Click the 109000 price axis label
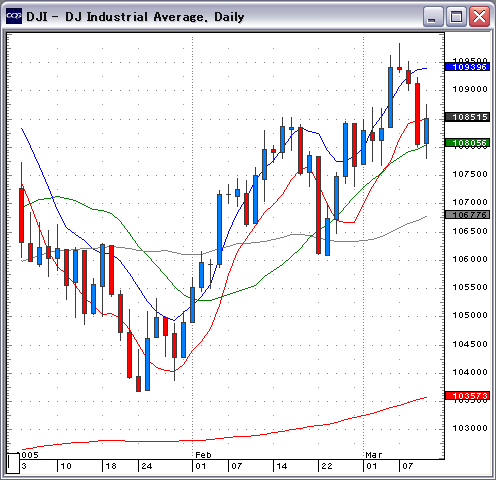Screen dimensions: 496x480 coord(470,89)
